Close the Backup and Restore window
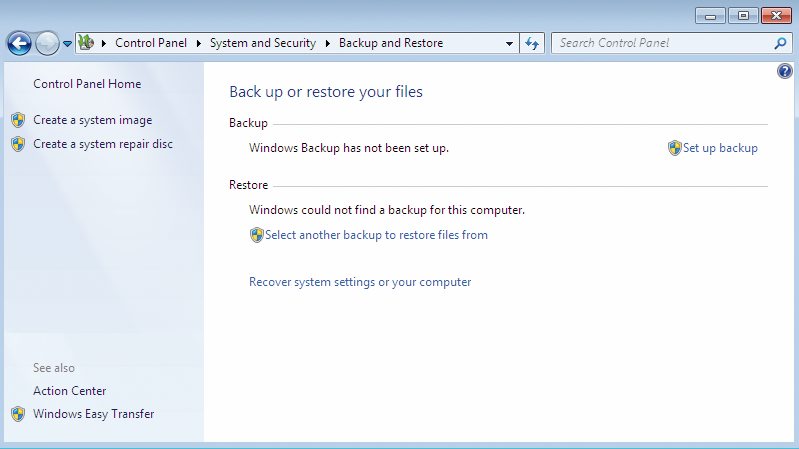799x449 pixels. coord(776,16)
